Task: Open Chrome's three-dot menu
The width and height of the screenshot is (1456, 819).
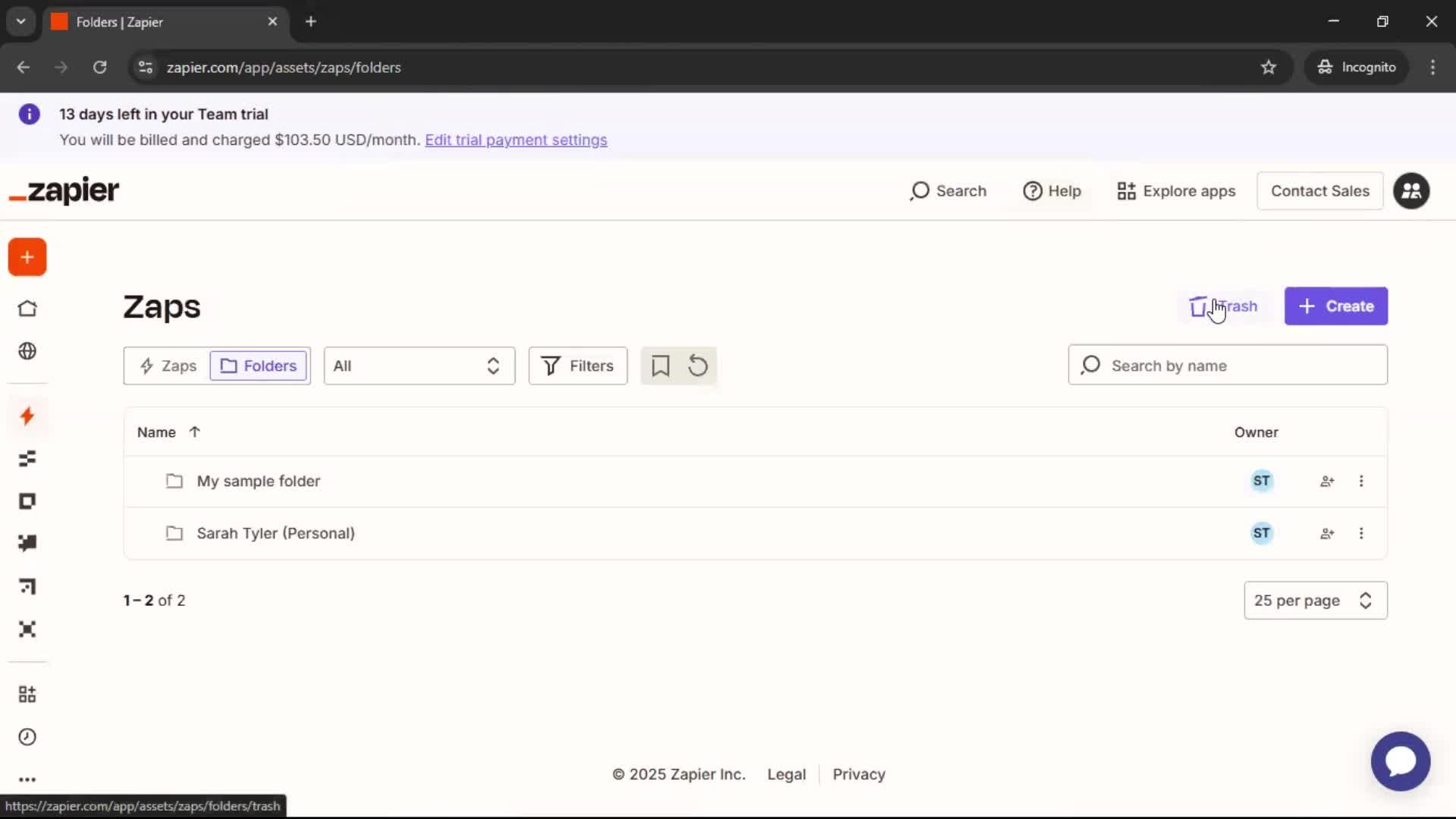Action: pos(1432,67)
